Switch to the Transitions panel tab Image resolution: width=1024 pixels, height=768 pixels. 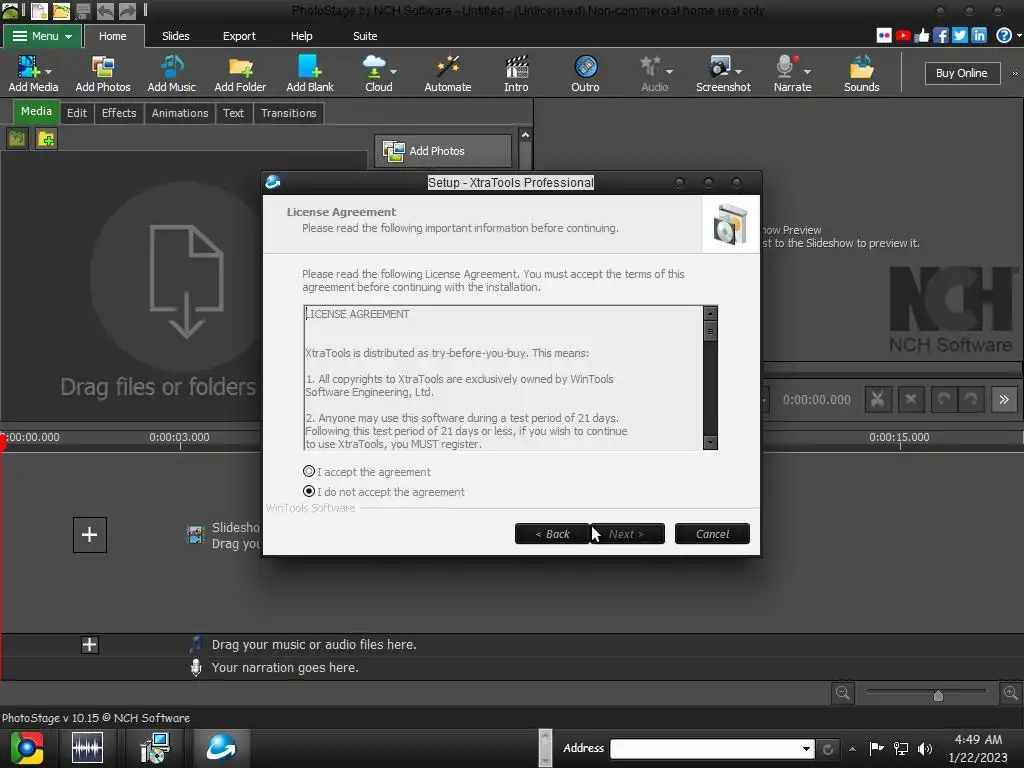[x=289, y=113]
